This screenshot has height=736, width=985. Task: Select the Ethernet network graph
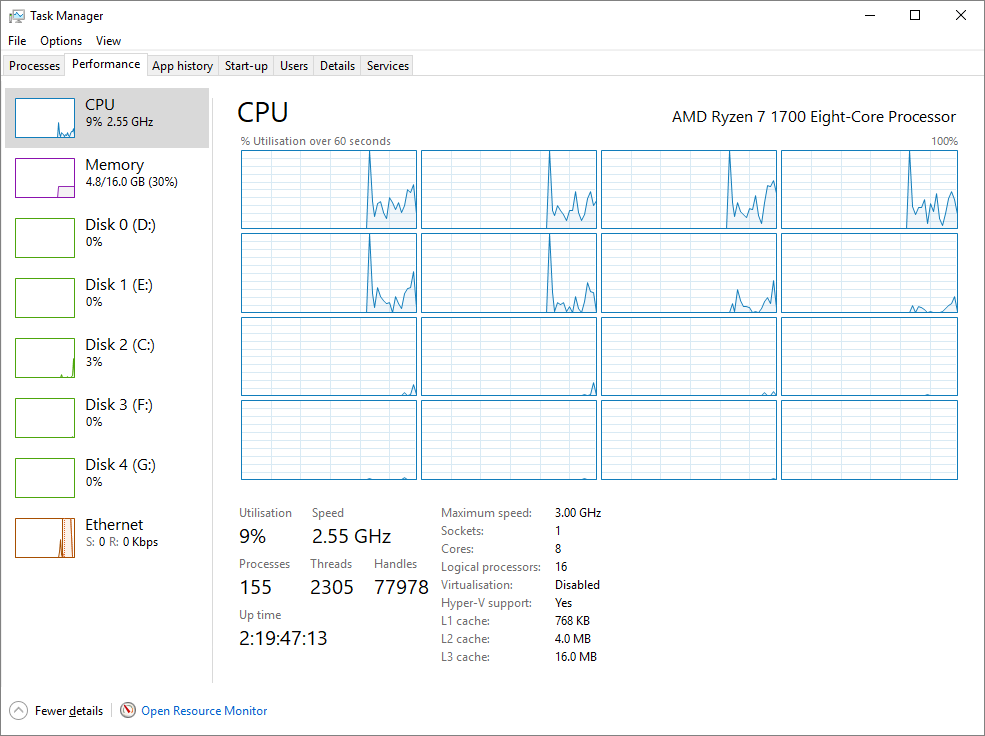pyautogui.click(x=45, y=538)
